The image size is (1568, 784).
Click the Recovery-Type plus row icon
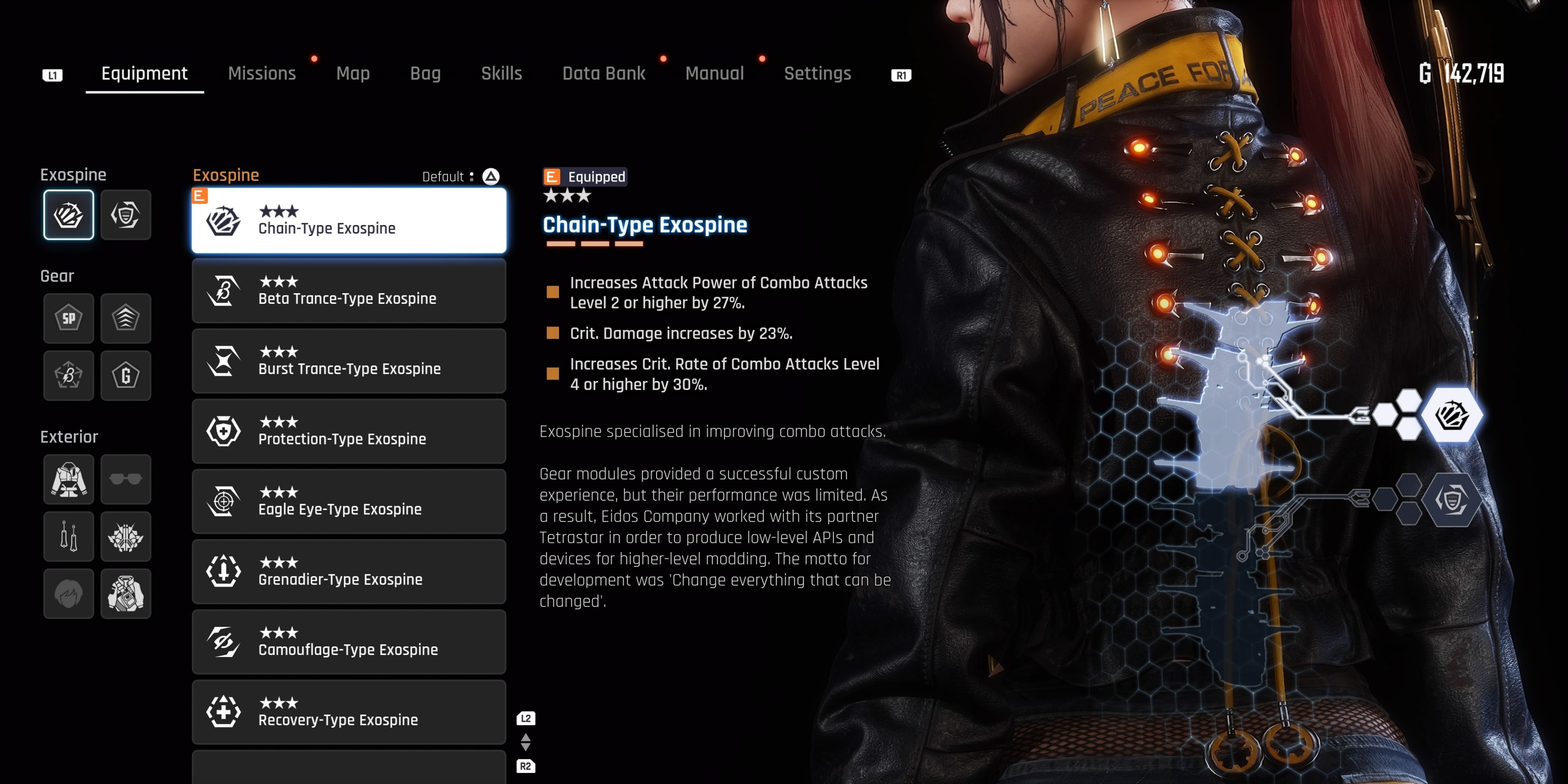[223, 712]
